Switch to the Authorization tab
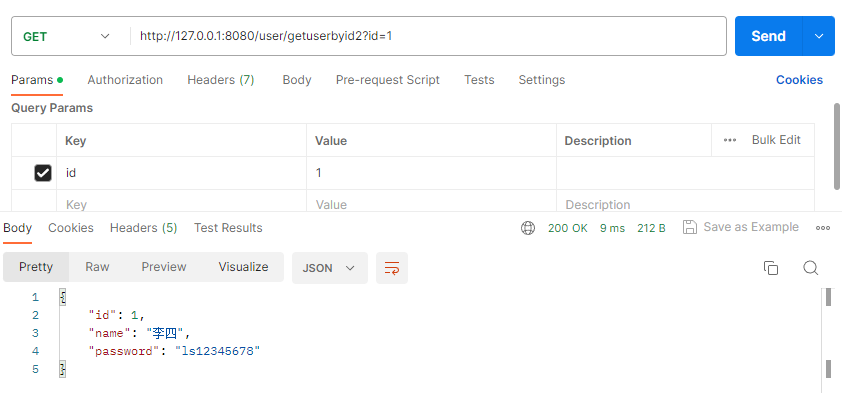The width and height of the screenshot is (842, 393). 125,80
